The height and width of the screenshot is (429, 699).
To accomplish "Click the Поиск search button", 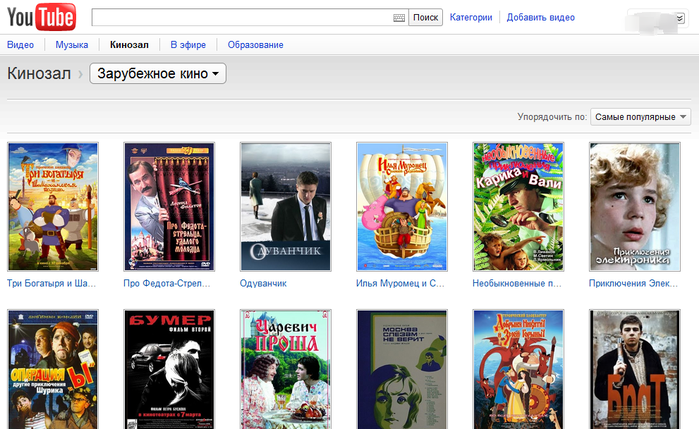I will coord(425,17).
